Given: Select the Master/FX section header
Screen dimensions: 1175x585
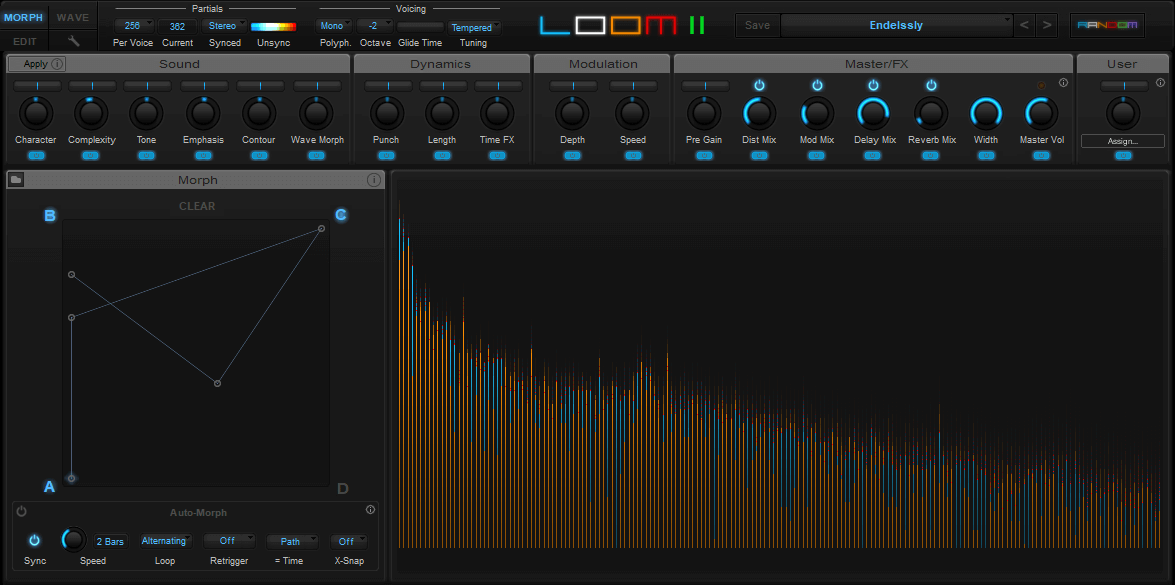Looking at the screenshot, I should tap(874, 64).
